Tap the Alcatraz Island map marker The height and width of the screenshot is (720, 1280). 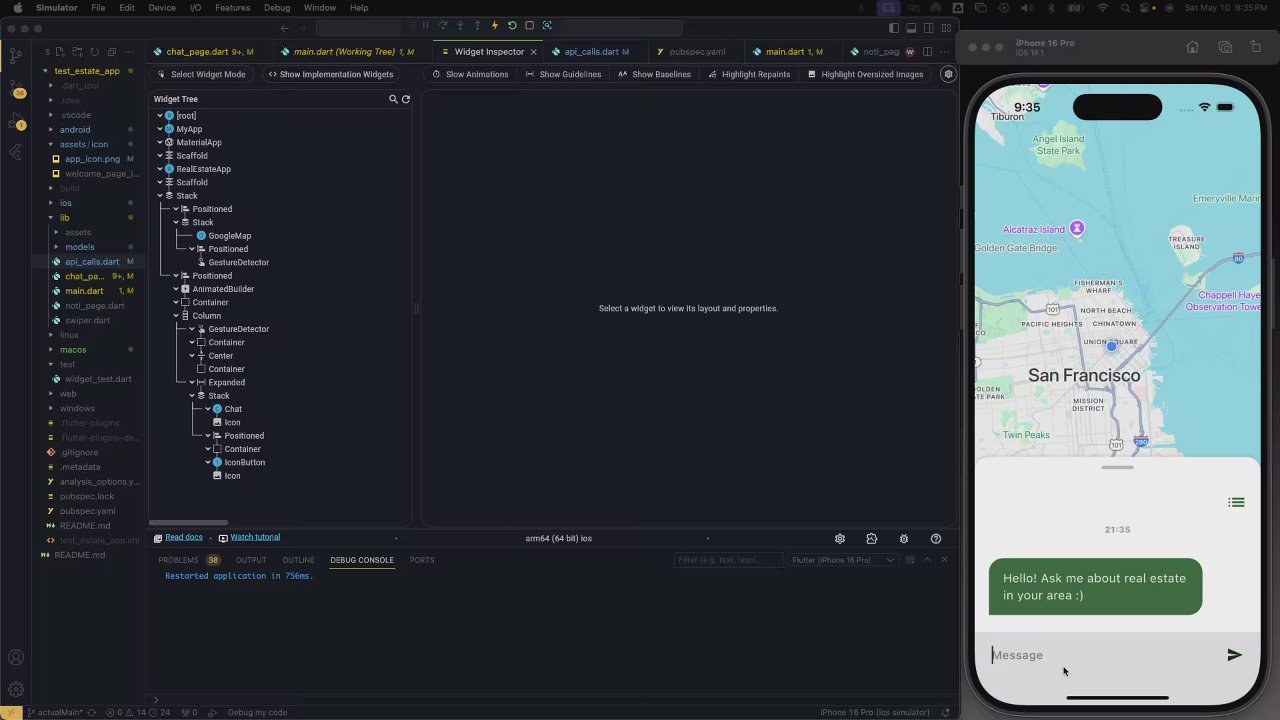(1077, 229)
